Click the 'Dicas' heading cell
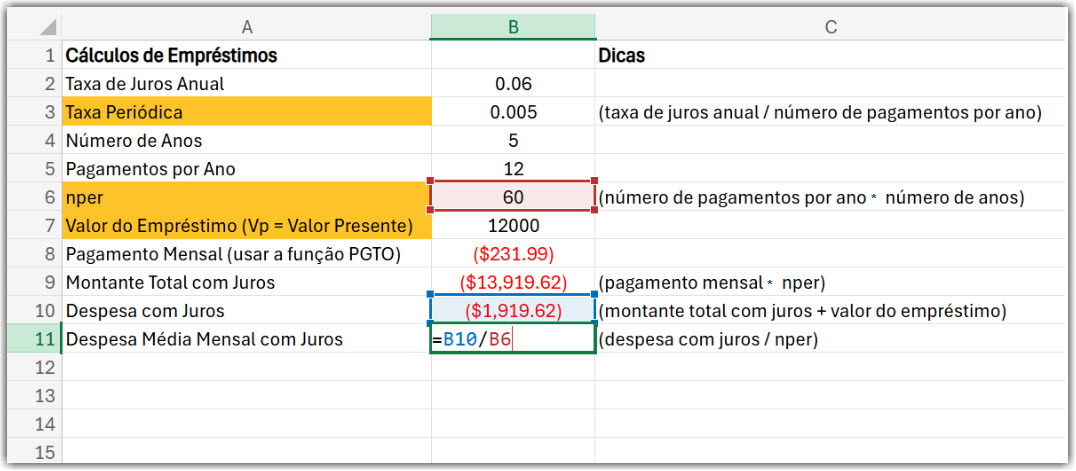 (830, 55)
